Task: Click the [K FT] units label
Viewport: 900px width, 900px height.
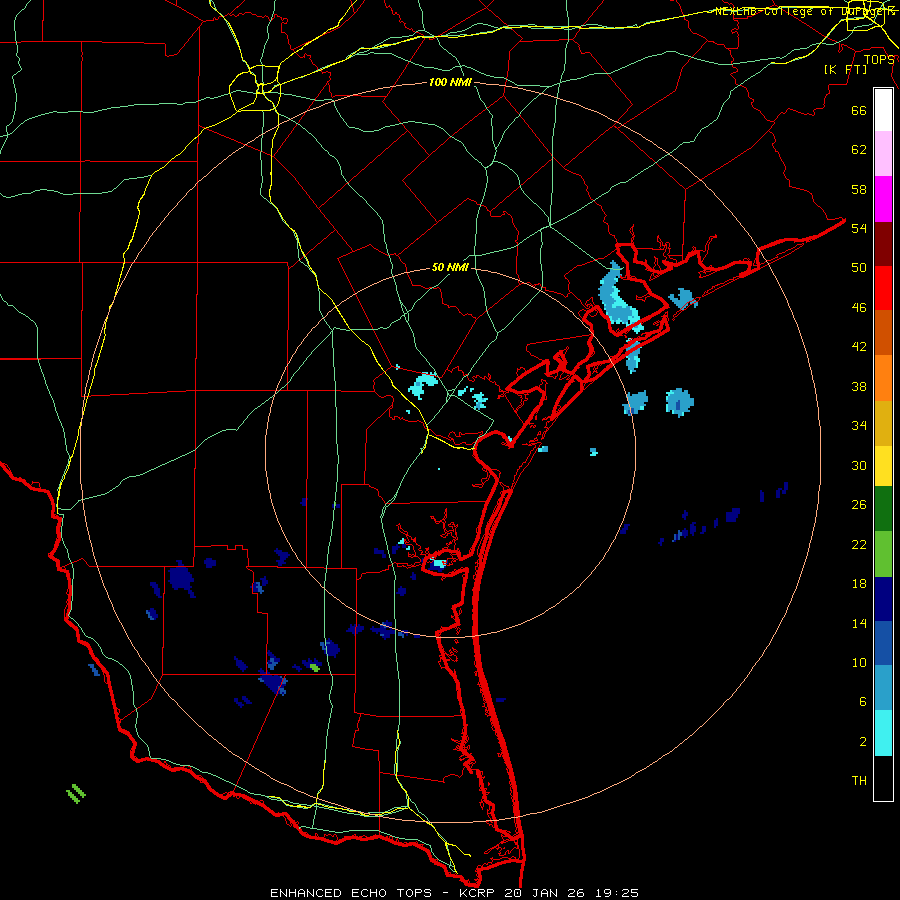Action: (845, 70)
